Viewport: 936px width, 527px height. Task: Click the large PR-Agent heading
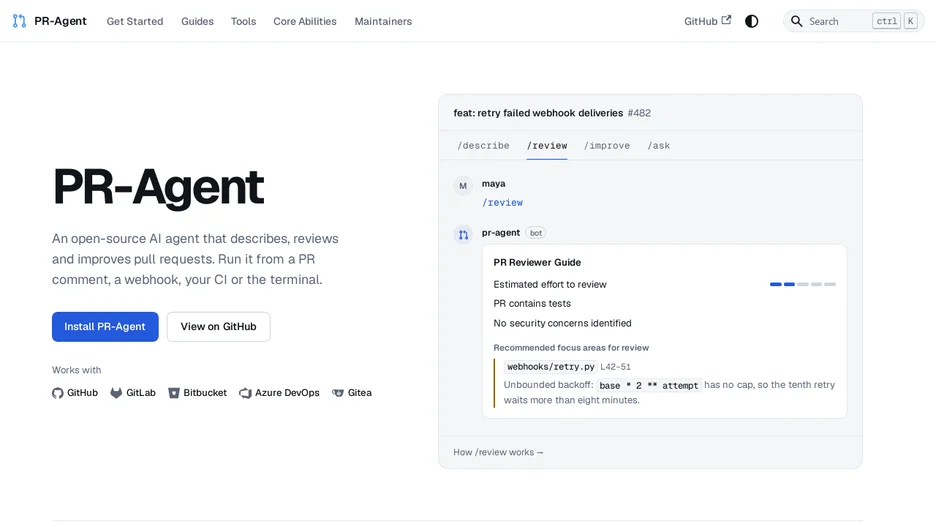[x=158, y=187]
